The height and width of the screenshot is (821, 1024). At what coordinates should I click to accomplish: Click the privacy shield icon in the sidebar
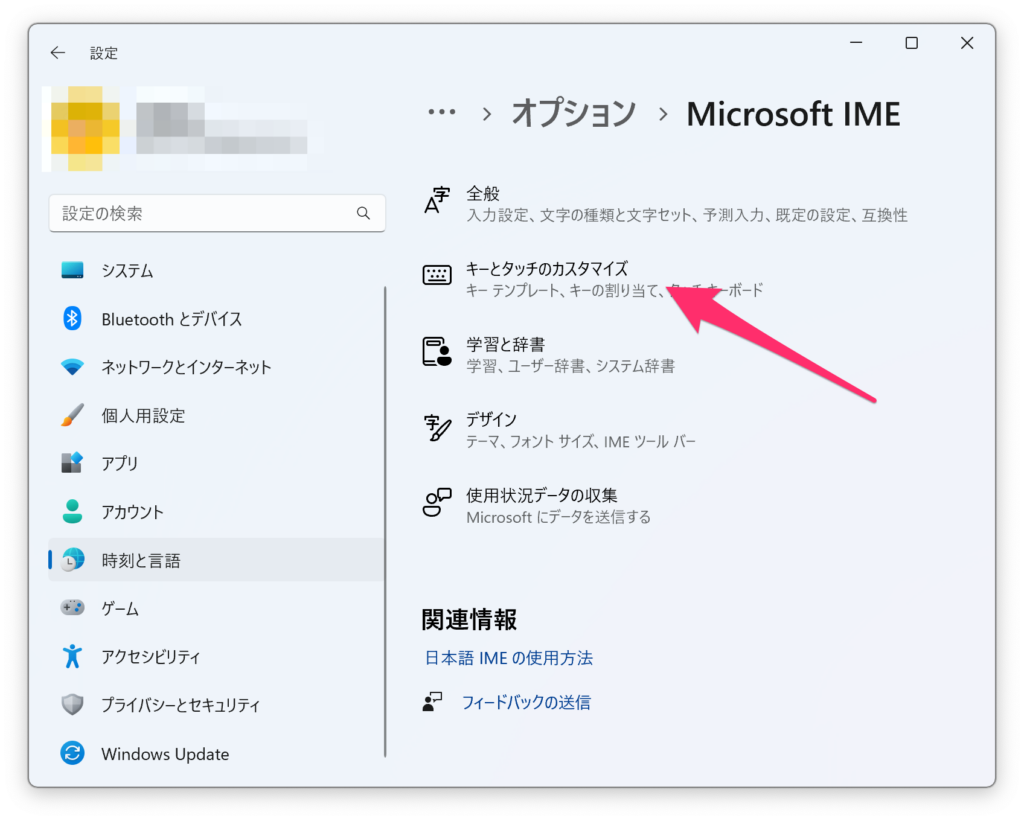[x=72, y=705]
